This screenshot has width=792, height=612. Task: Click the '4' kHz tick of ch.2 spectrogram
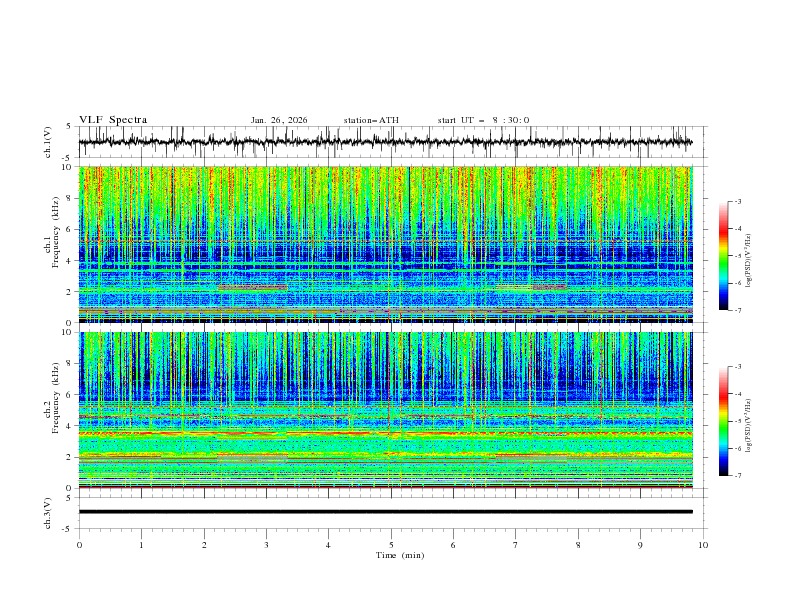pyautogui.click(x=69, y=426)
